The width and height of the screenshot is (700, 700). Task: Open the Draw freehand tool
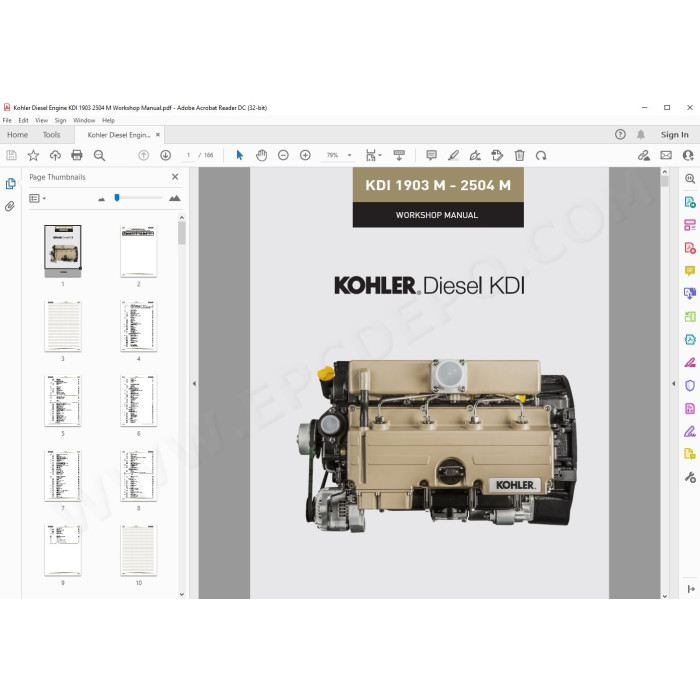(x=475, y=155)
